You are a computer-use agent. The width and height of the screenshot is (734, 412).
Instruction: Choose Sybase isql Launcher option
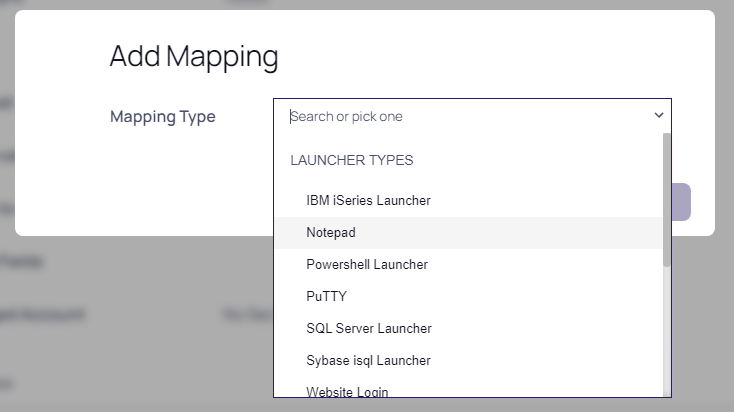pyautogui.click(x=469, y=360)
